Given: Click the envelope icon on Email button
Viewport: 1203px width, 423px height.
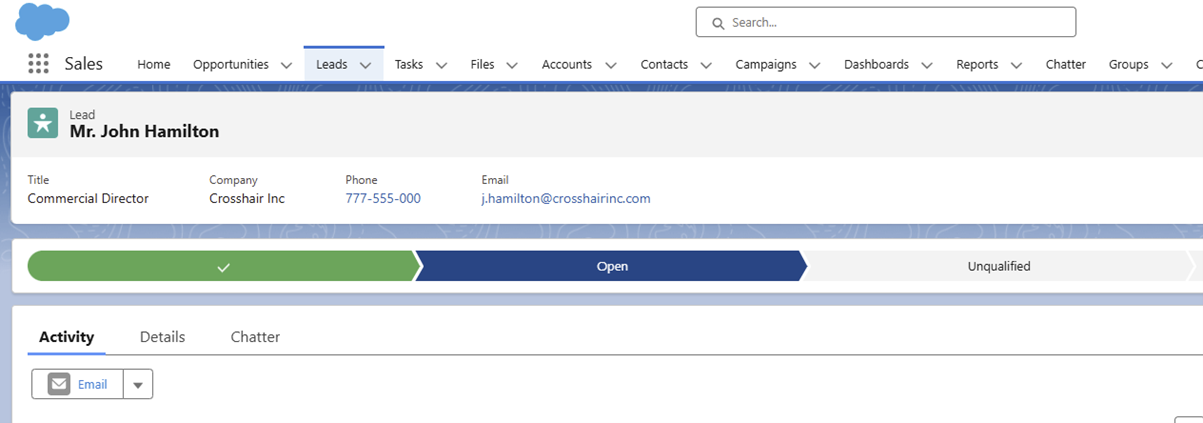Looking at the screenshot, I should pyautogui.click(x=59, y=384).
